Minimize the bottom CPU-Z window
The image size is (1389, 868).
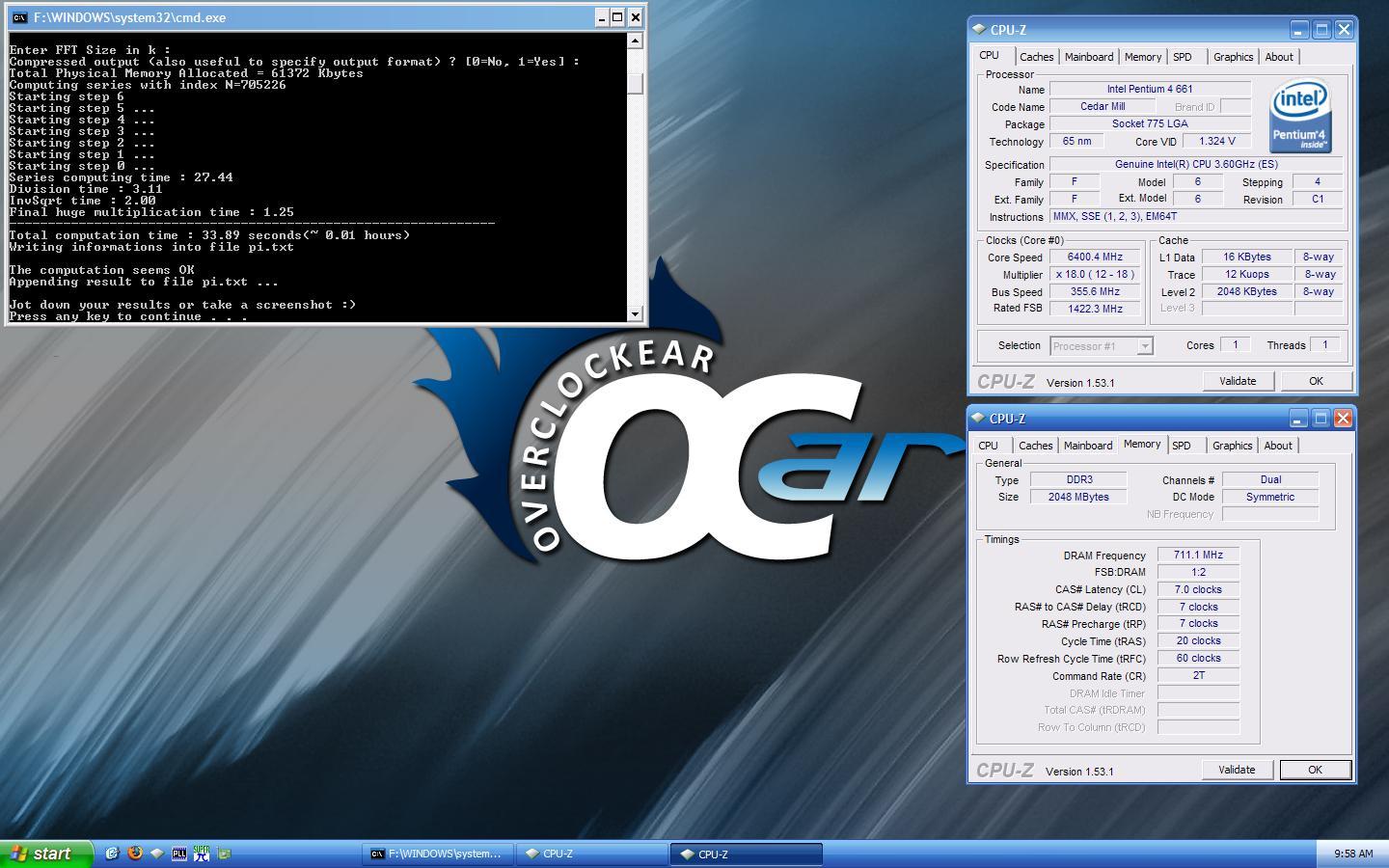pos(1298,419)
